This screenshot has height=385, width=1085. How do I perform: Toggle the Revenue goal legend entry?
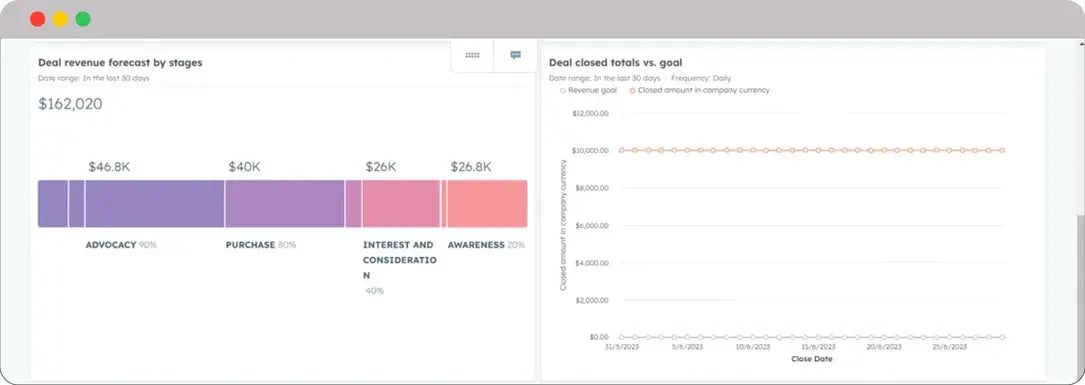(588, 90)
